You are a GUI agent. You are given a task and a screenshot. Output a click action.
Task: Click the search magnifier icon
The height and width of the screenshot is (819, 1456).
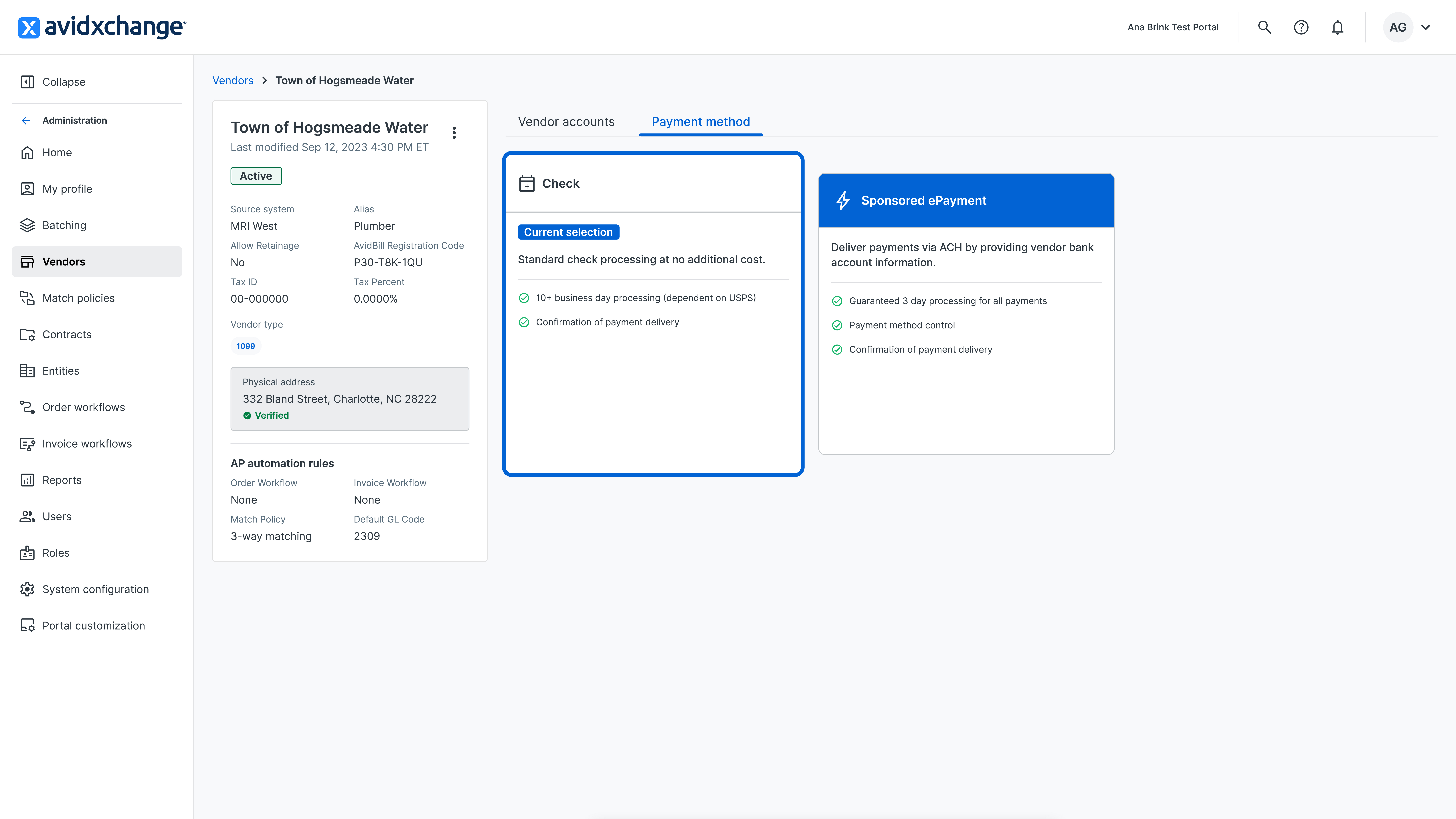pyautogui.click(x=1264, y=27)
